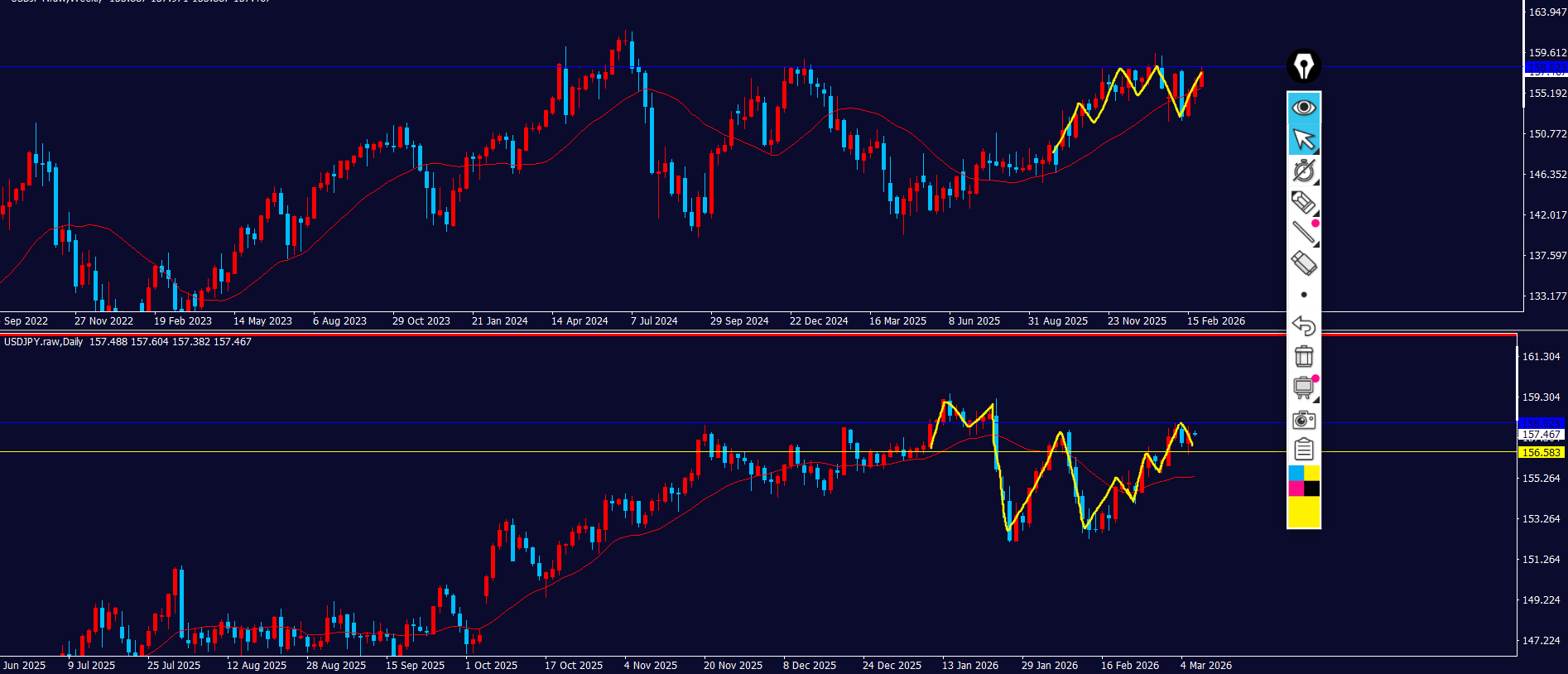Toggle the crossed-out stopwatch timer tool
The height and width of the screenshot is (674, 1568).
point(1303,171)
